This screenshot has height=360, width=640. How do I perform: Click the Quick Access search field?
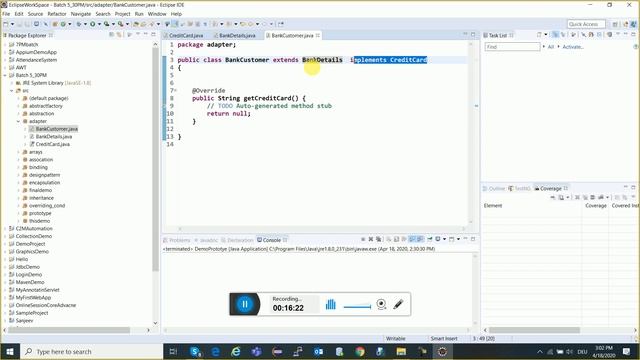[587, 24]
